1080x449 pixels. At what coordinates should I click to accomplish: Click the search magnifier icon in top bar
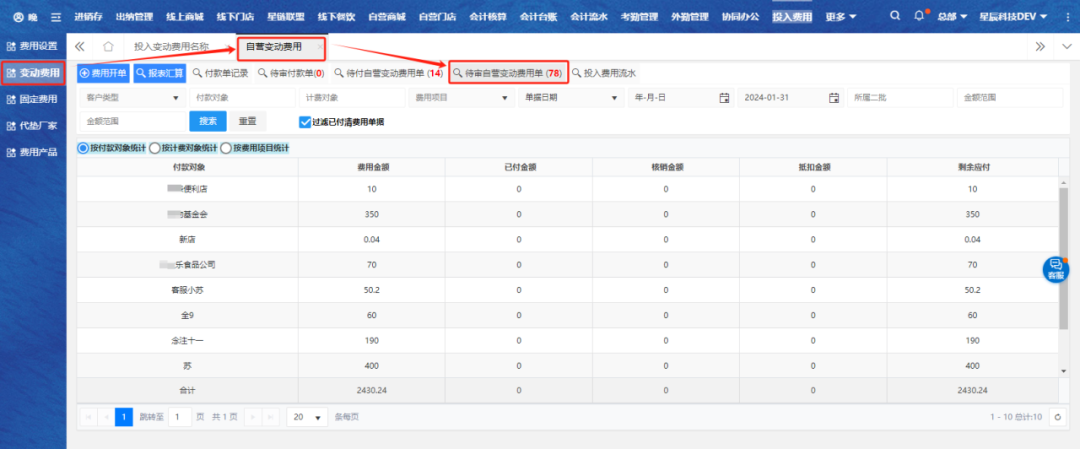(893, 17)
